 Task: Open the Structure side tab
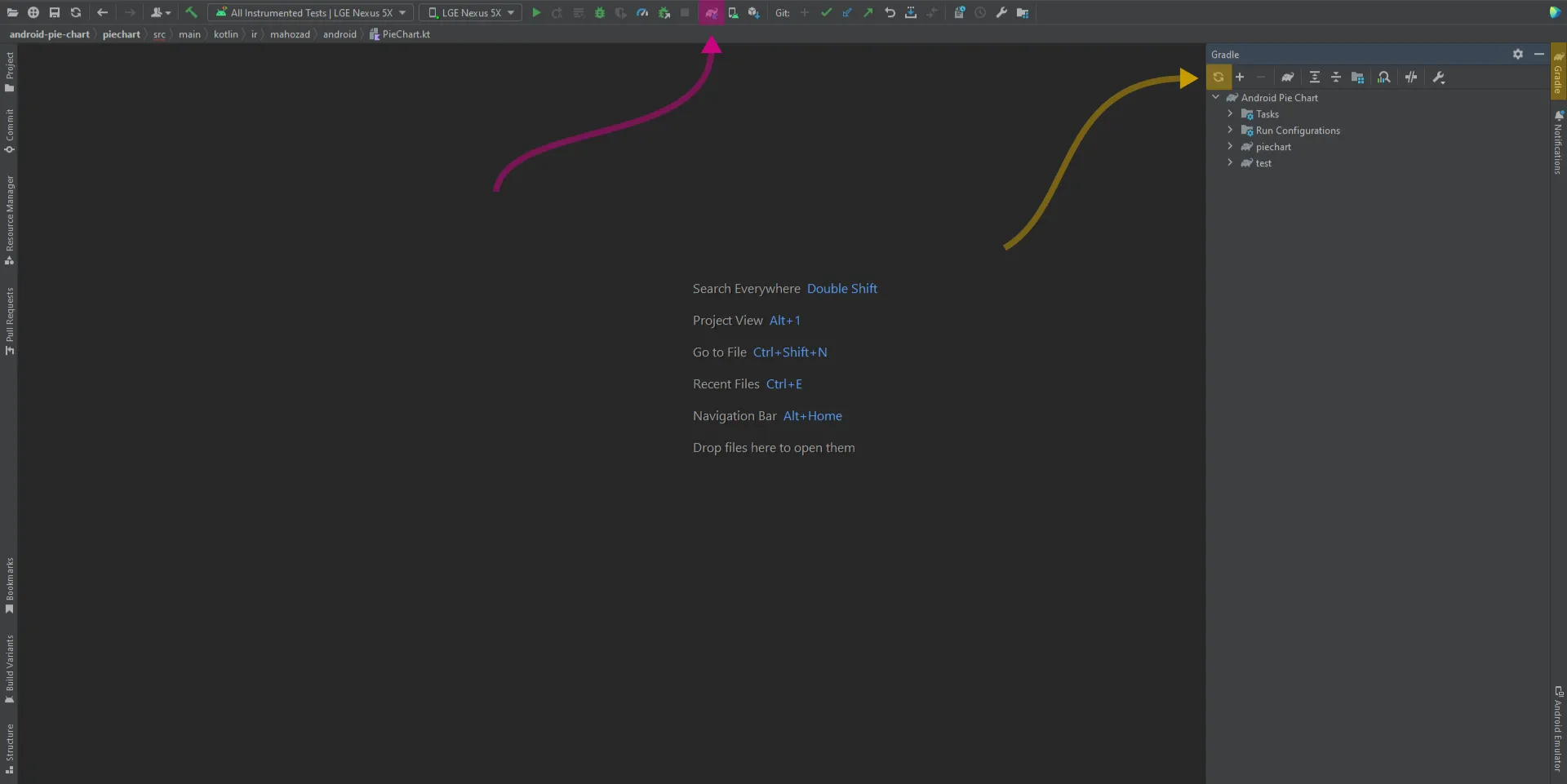coord(9,748)
